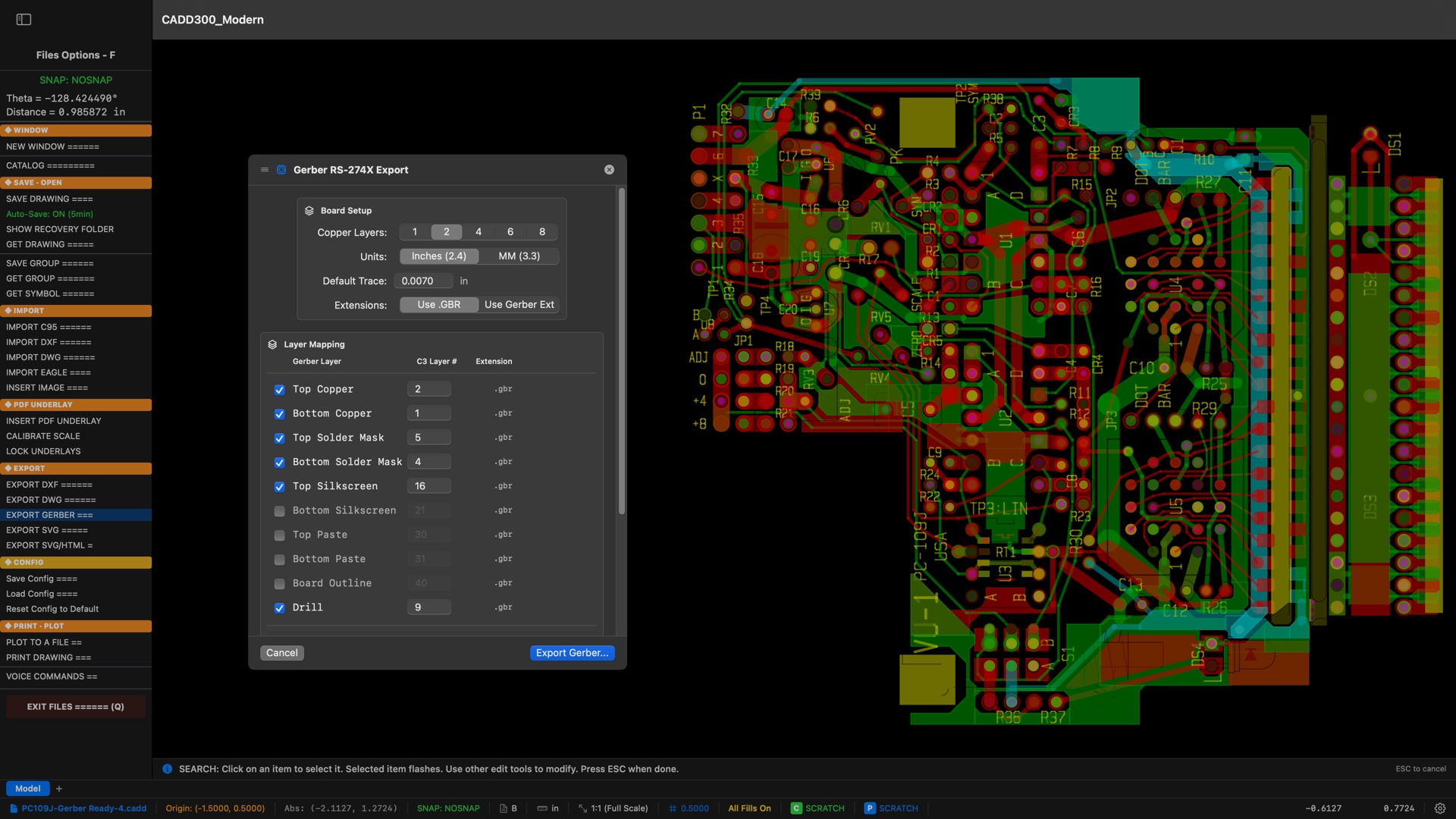Choose Use Gerber Ext extensions

click(x=519, y=305)
